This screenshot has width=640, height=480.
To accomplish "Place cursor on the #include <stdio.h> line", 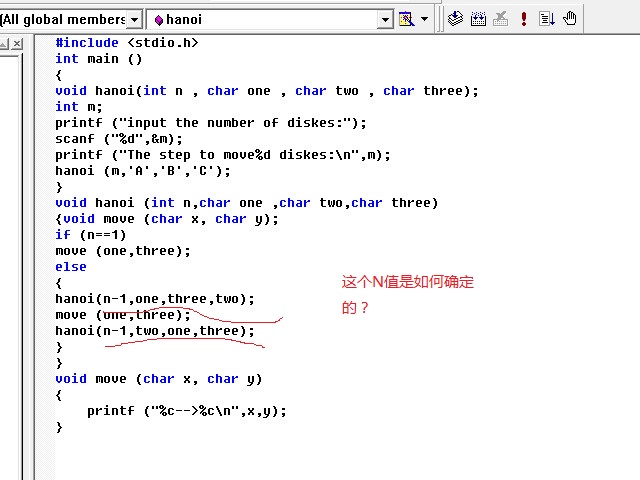I will [126, 42].
